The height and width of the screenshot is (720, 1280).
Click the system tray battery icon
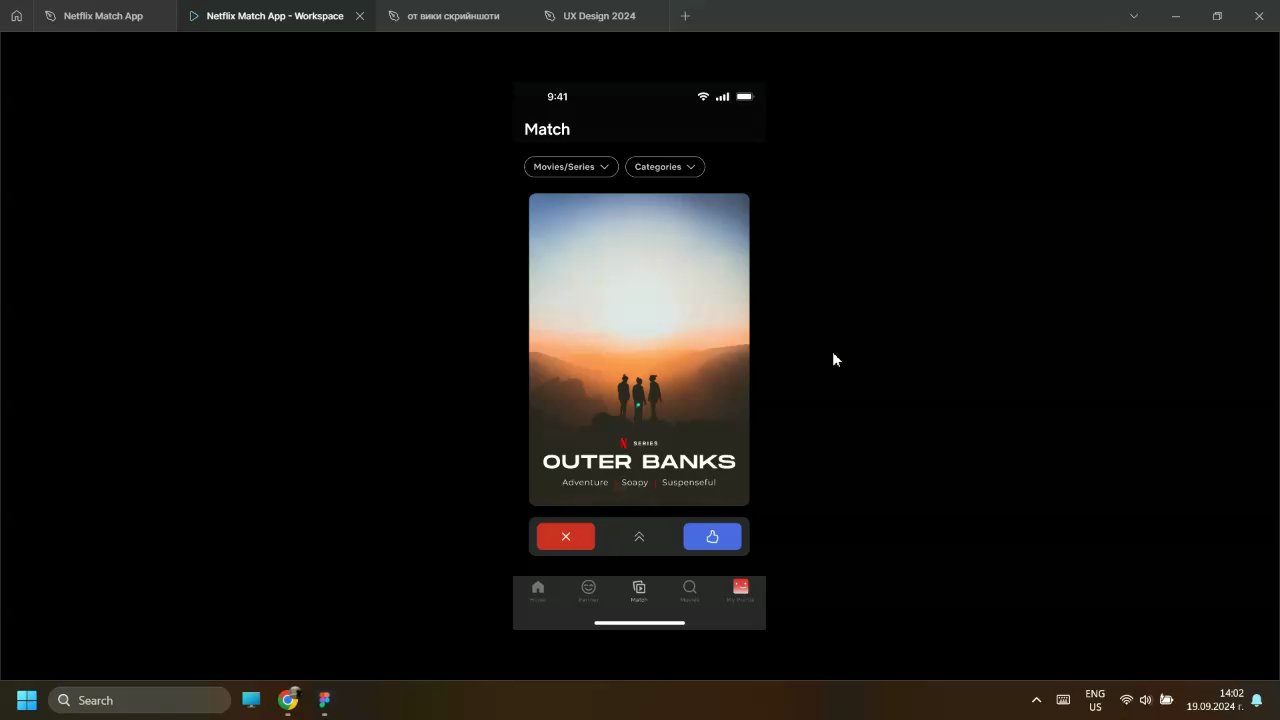point(1165,700)
